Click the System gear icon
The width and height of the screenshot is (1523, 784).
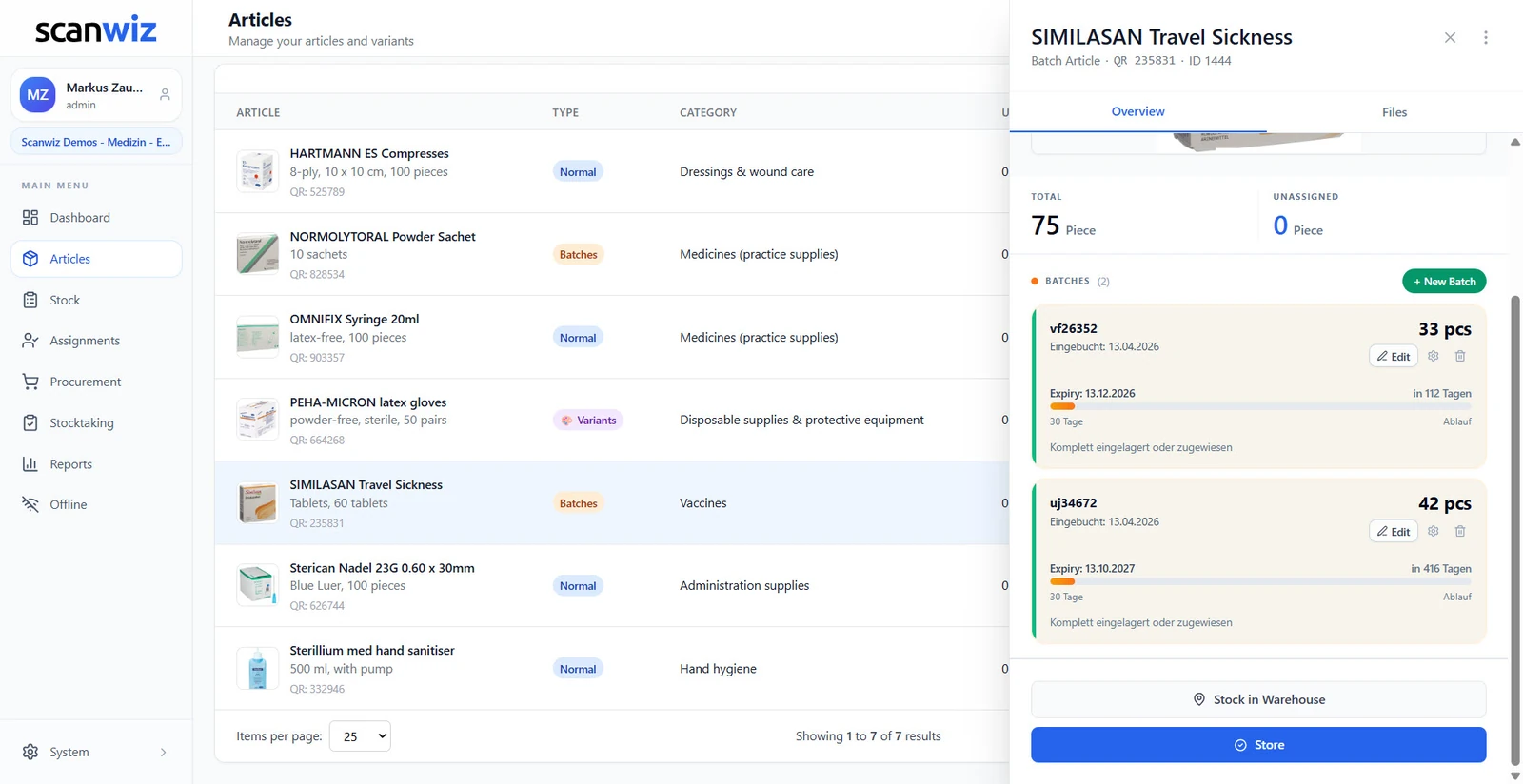pos(30,752)
